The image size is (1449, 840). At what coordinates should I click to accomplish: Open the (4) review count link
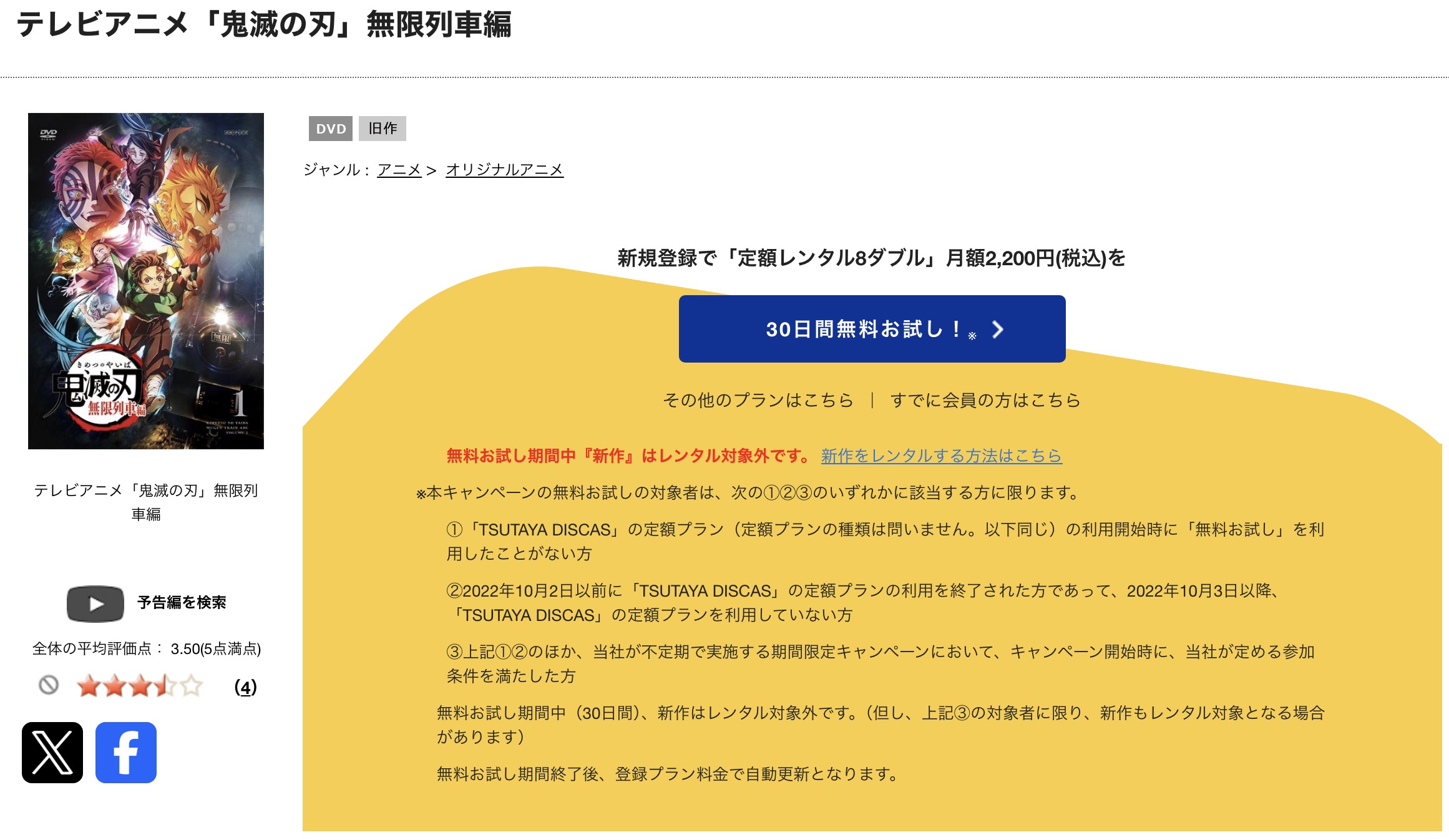click(x=245, y=687)
